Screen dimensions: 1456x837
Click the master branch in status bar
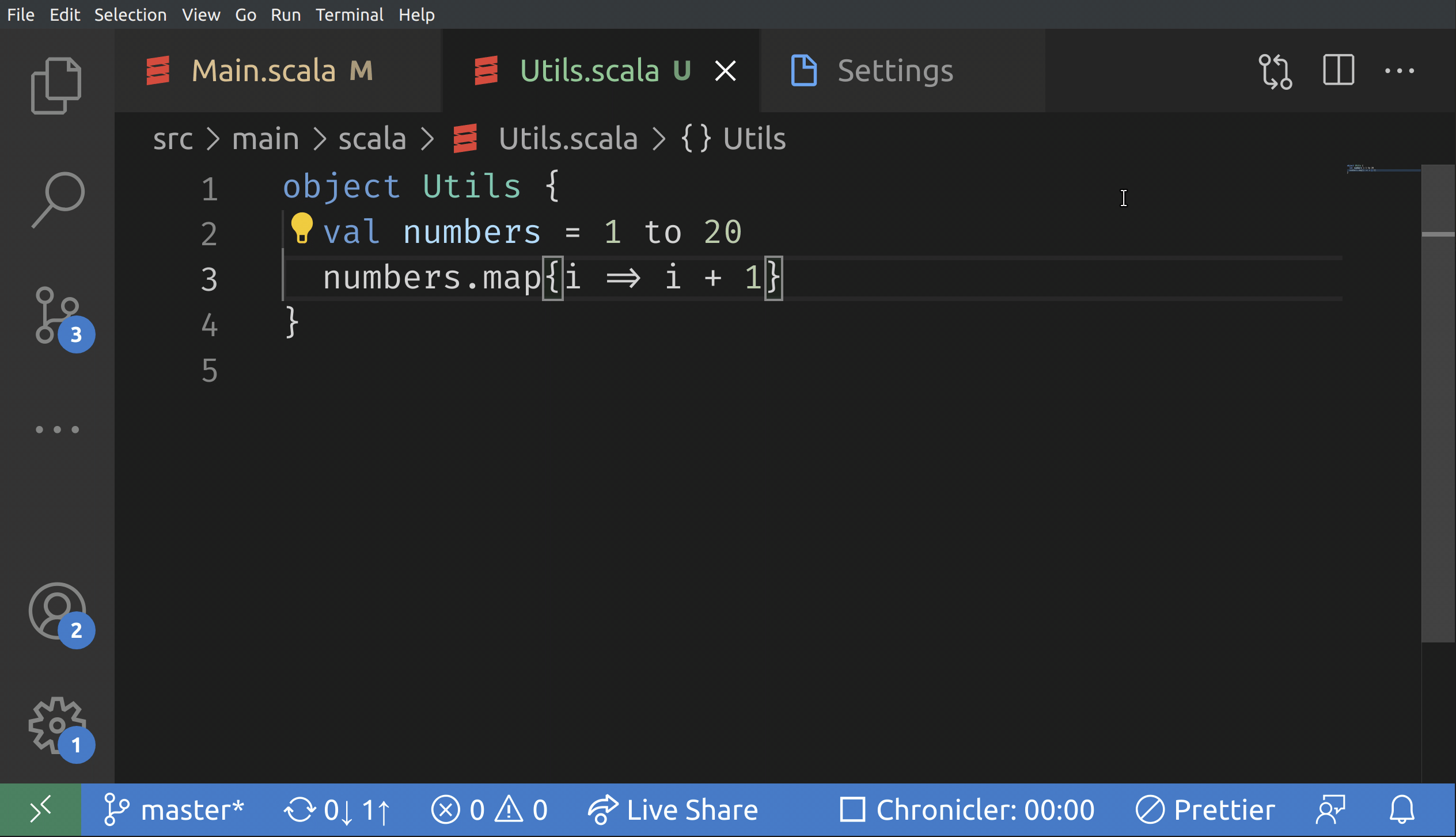coord(173,810)
